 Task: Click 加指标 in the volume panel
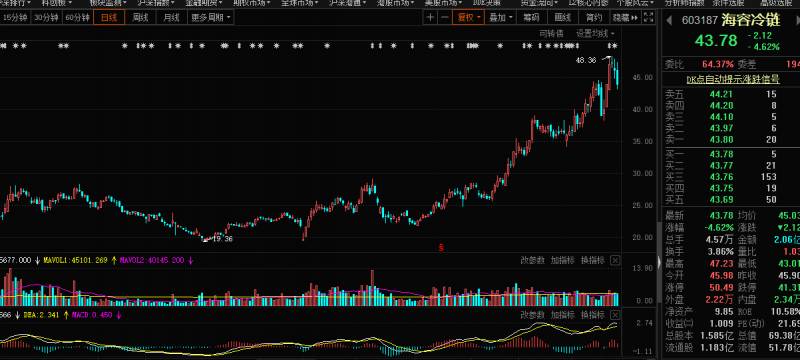(x=562, y=260)
